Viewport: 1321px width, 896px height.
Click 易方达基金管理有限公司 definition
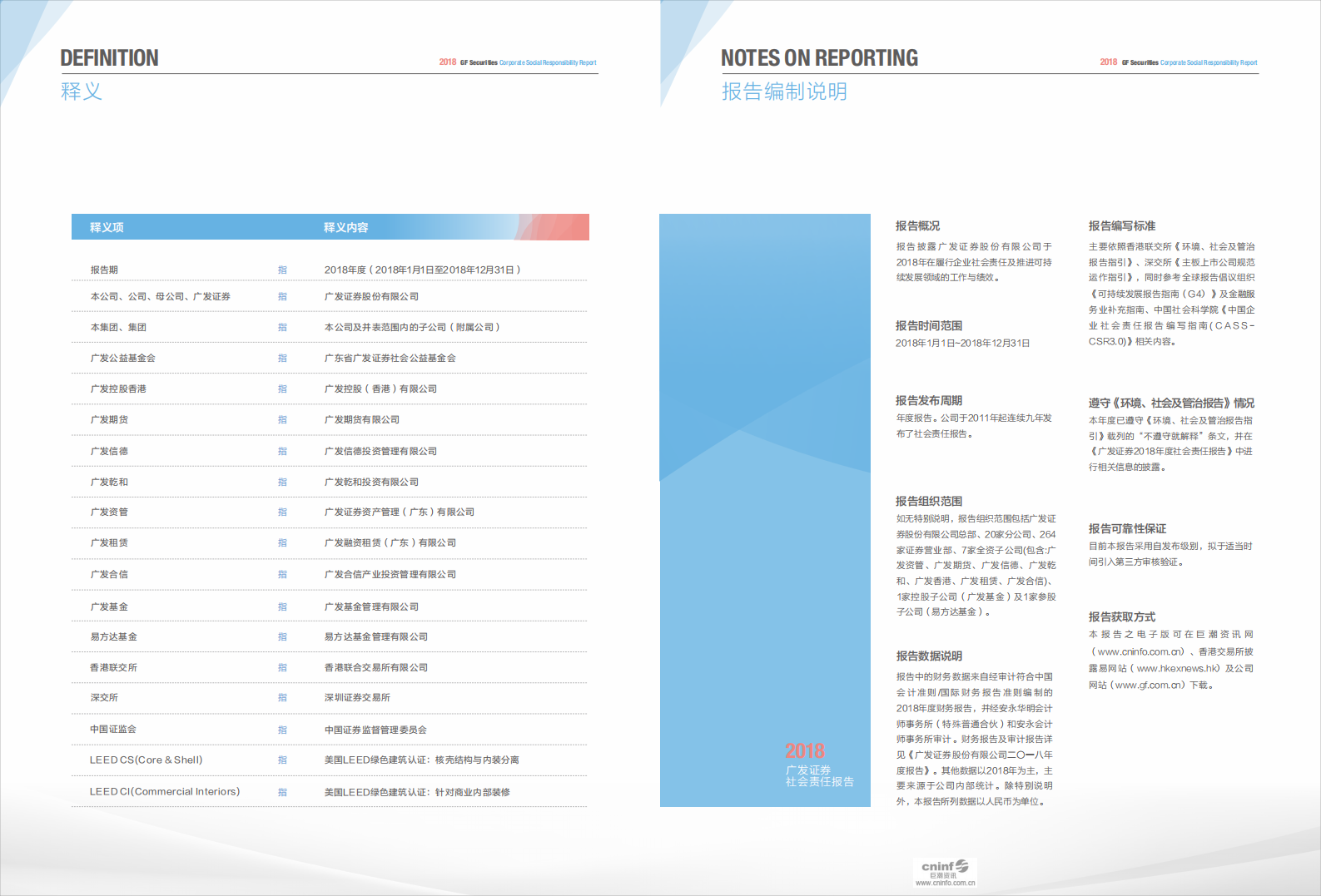[375, 636]
